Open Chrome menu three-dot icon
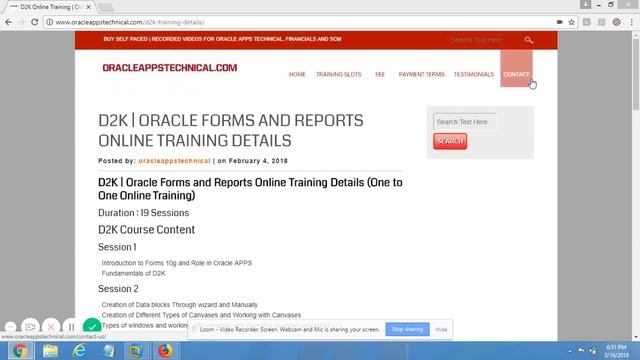Image resolution: width=640 pixels, height=360 pixels. coord(631,22)
